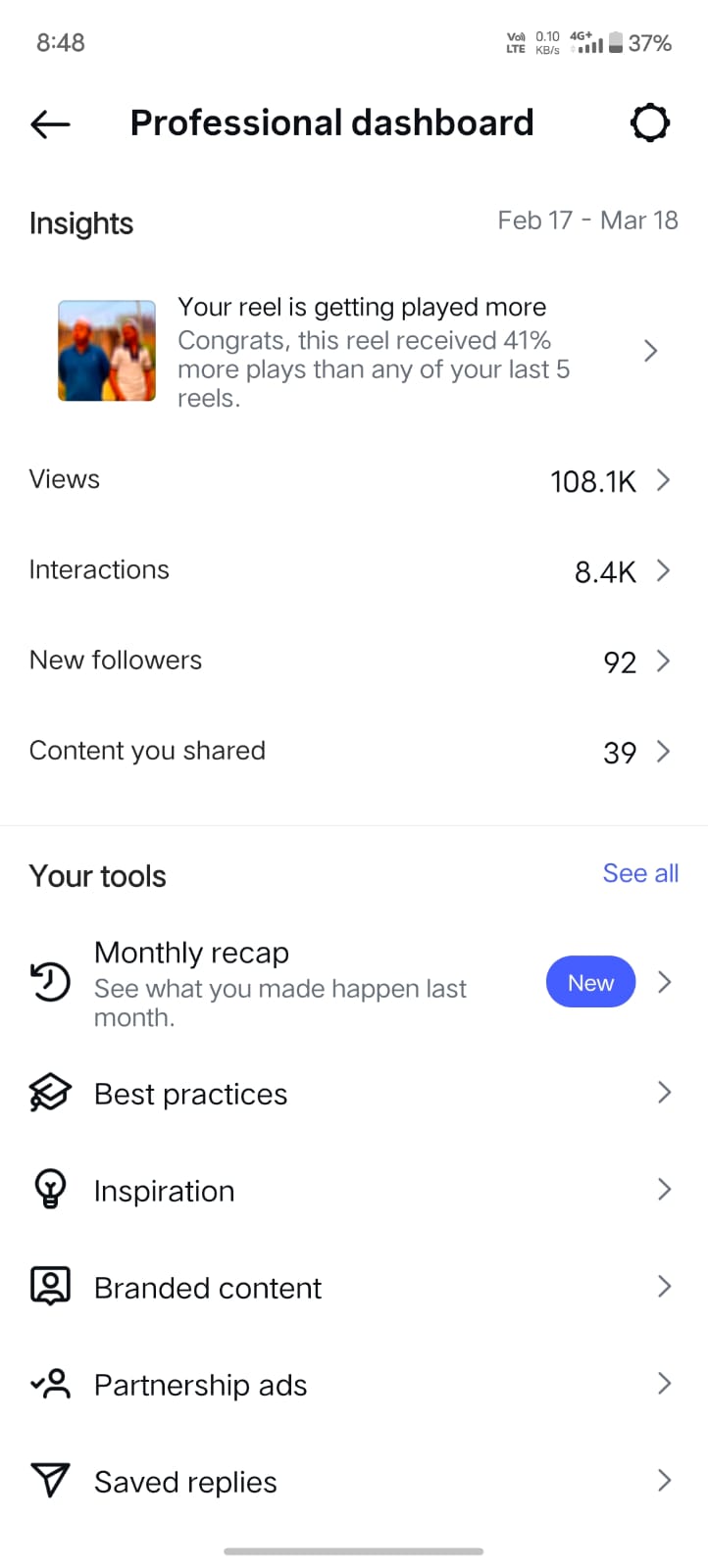The width and height of the screenshot is (708, 1568).
Task: Change the Feb 17 - Mar 18 date range
Action: (x=587, y=220)
